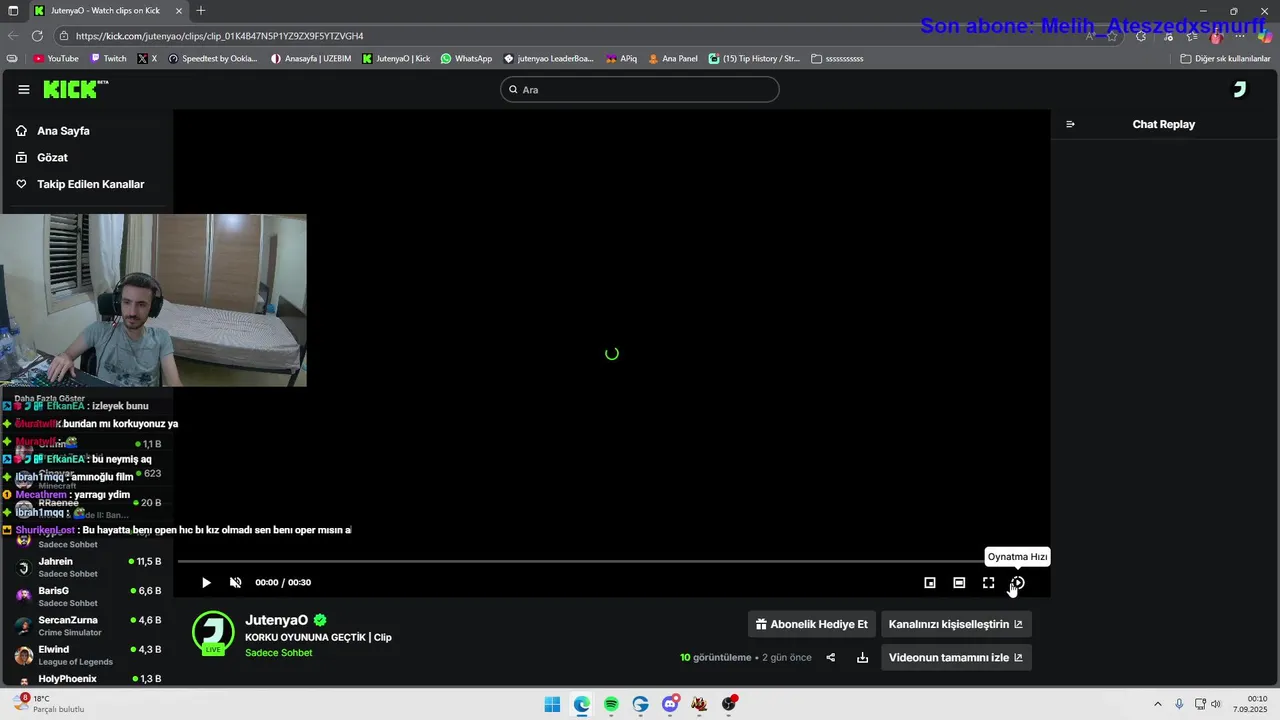
Task: Expand the ssssssssss bookmarks folder
Action: (x=838, y=59)
